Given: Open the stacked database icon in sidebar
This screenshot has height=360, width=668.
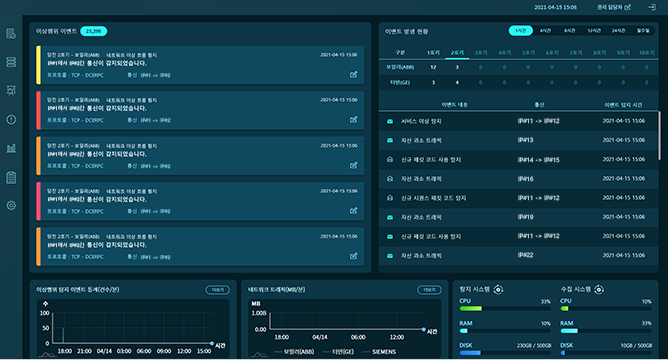Looking at the screenshot, I should pyautogui.click(x=11, y=62).
